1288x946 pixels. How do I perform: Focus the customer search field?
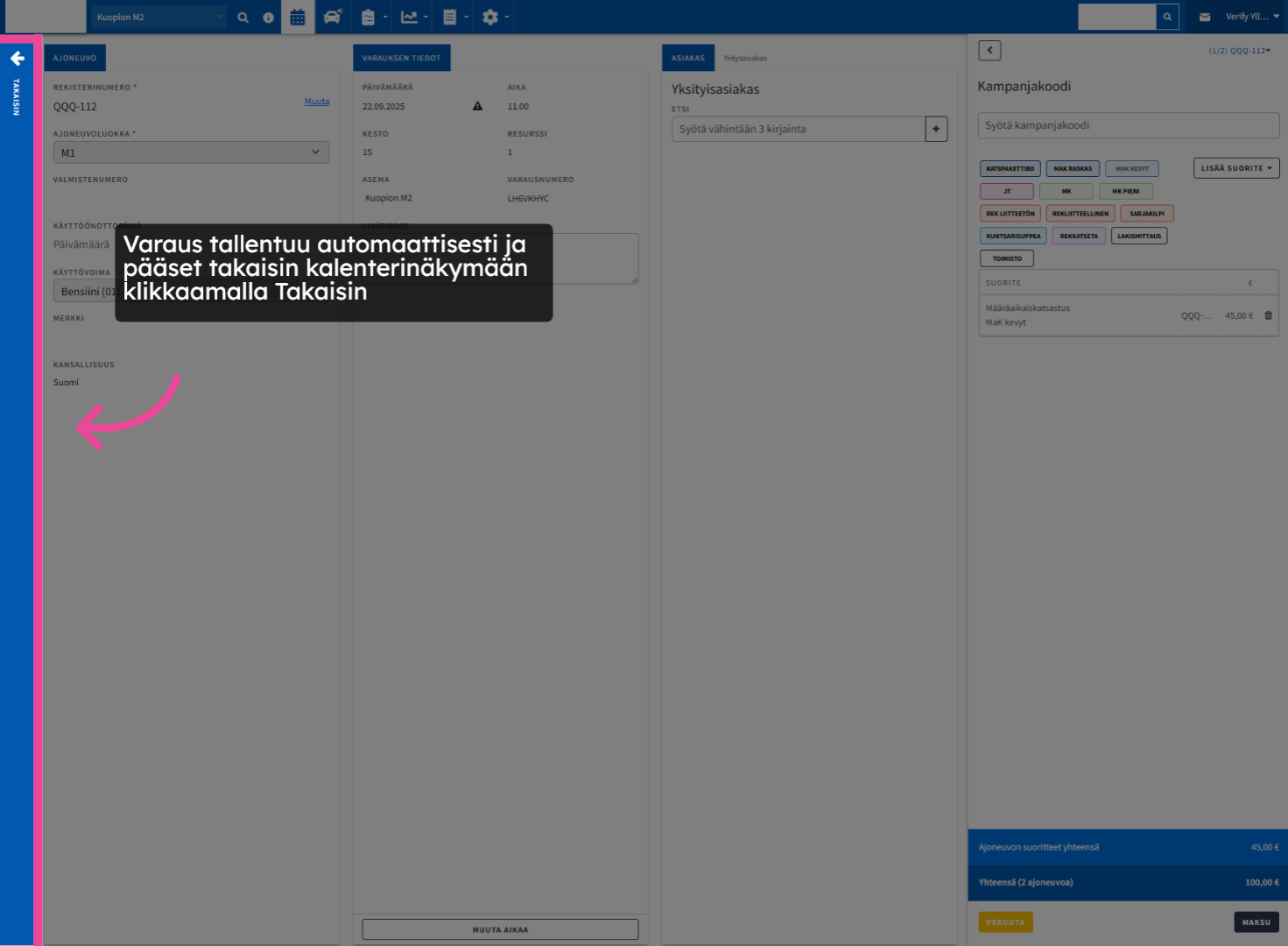(799, 129)
